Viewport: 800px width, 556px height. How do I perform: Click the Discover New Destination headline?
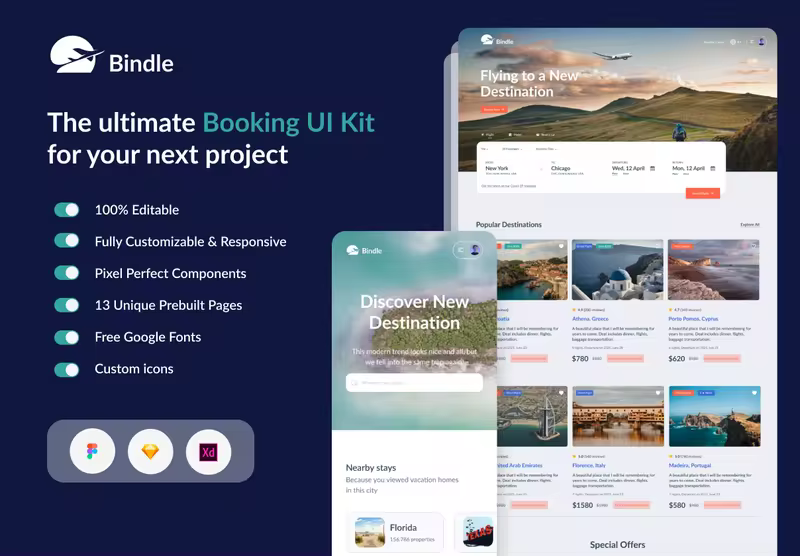pyautogui.click(x=414, y=312)
